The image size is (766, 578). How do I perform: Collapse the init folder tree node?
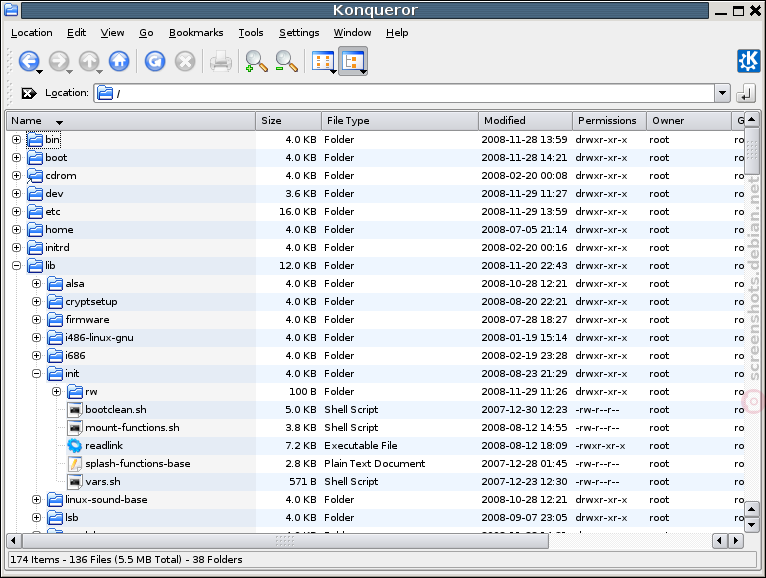pyautogui.click(x=37, y=374)
